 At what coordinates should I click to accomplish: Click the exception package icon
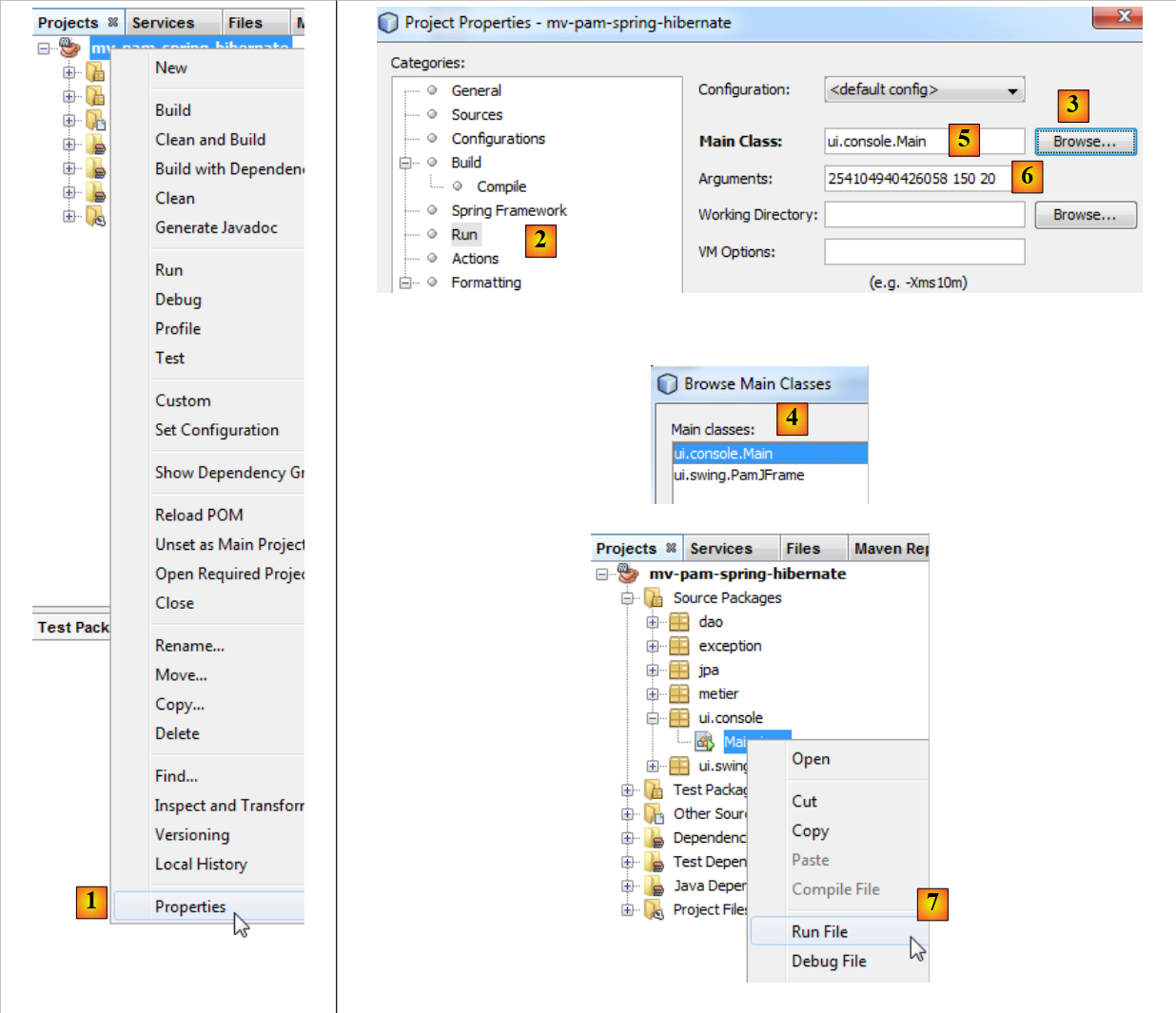678,646
